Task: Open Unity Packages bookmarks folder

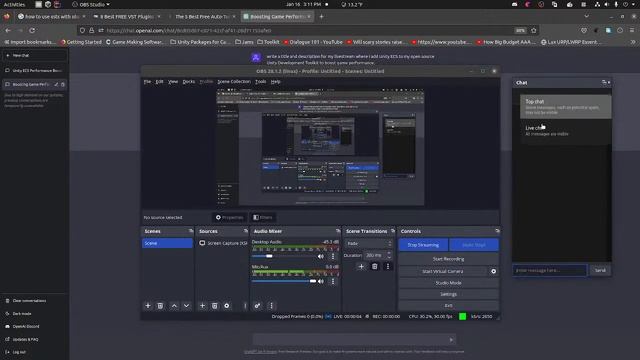Action: [200, 42]
